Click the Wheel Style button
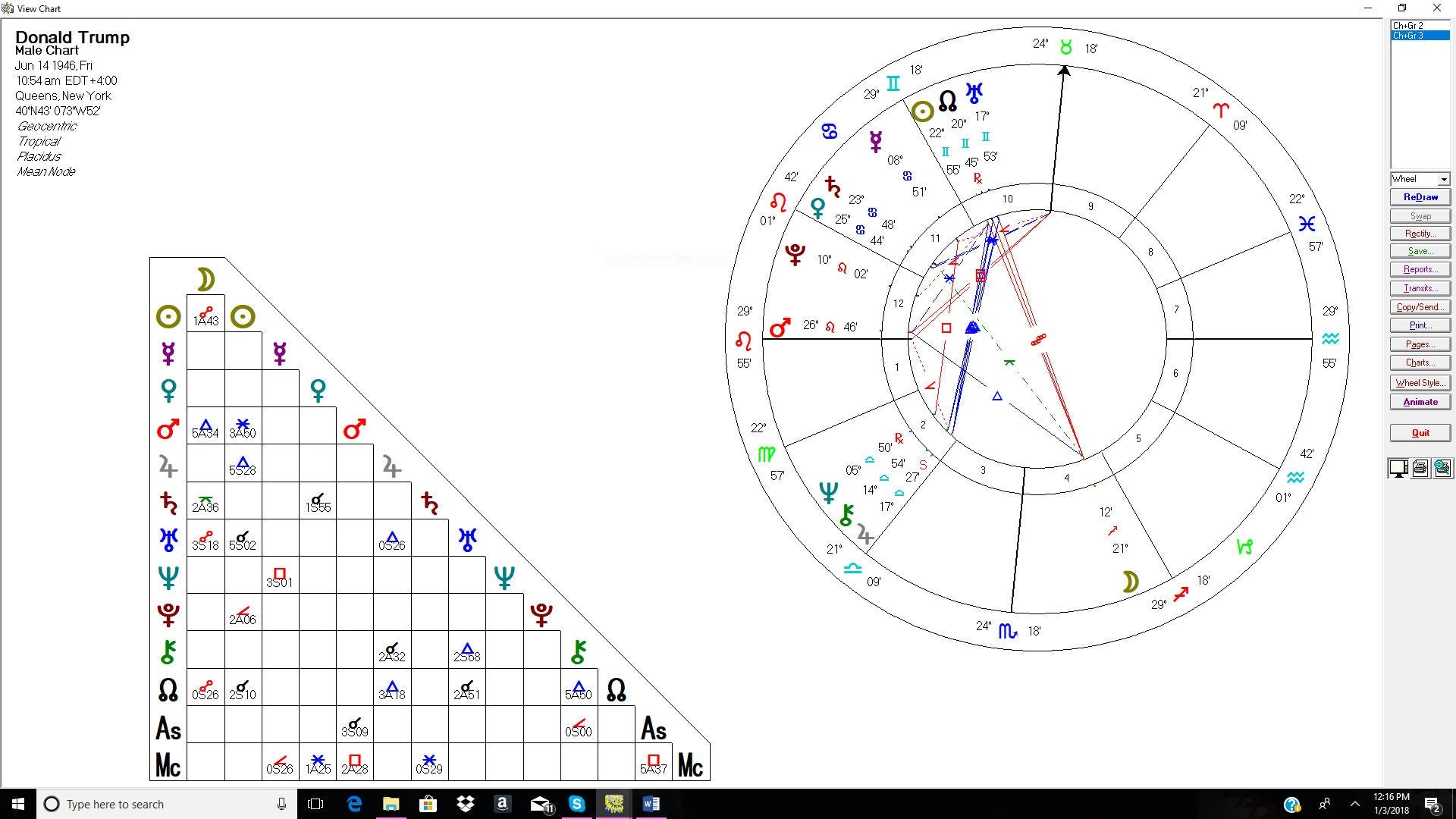The height and width of the screenshot is (819, 1456). coord(1420,383)
